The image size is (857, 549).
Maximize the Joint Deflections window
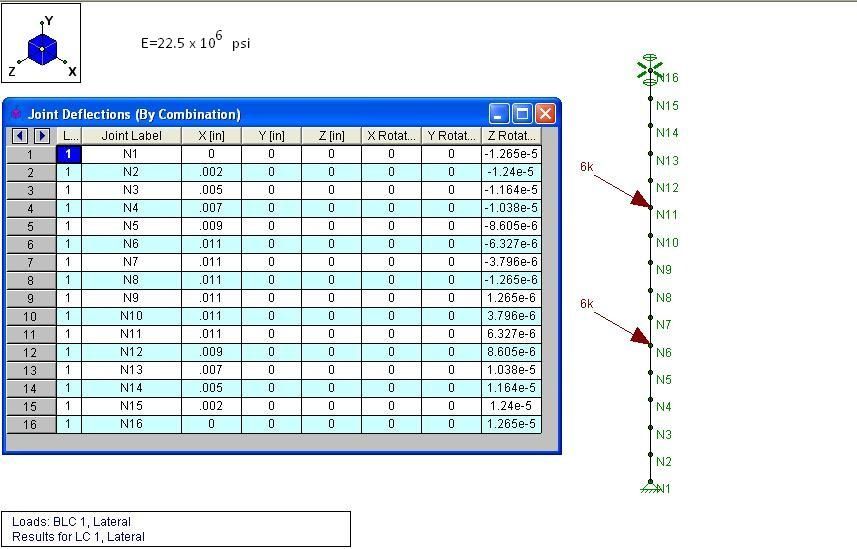[x=522, y=114]
